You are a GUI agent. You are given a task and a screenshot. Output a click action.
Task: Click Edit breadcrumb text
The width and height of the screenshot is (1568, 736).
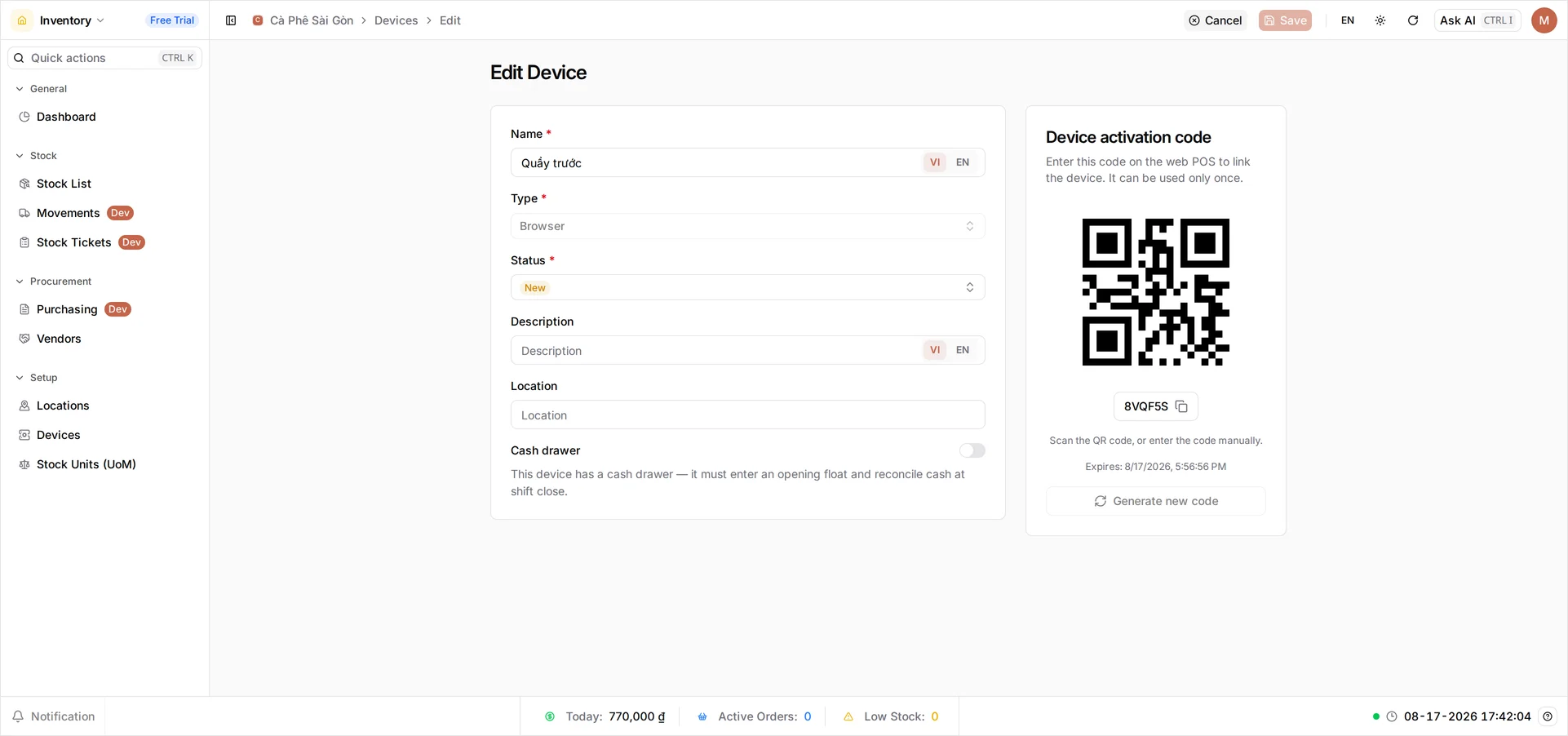[x=450, y=20]
